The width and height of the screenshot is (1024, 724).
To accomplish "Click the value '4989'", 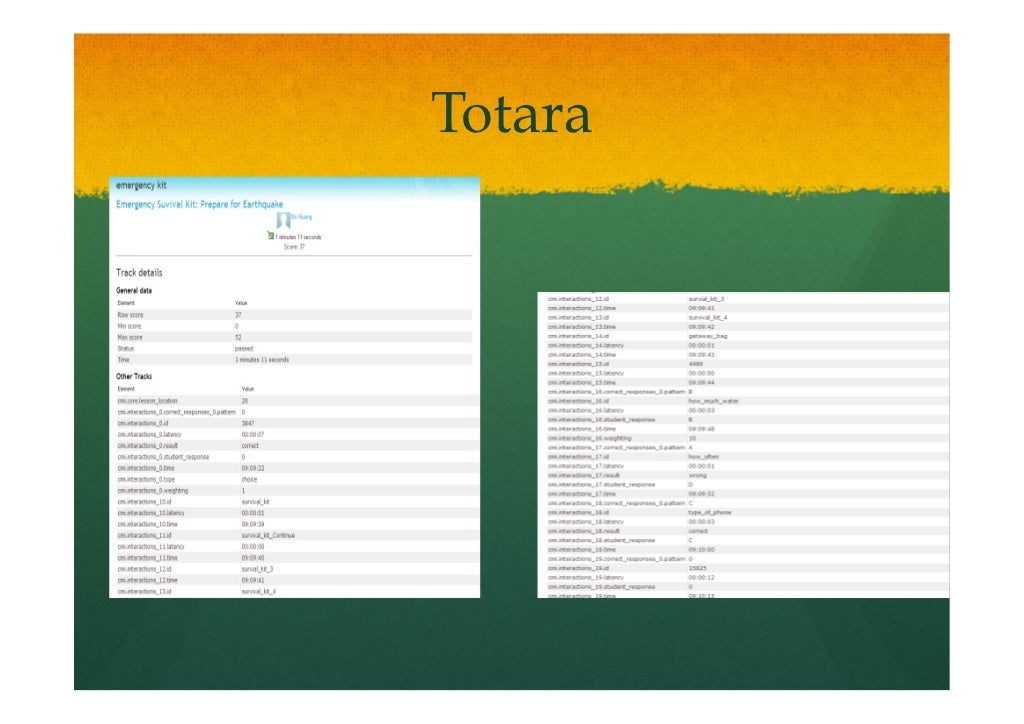I will pyautogui.click(x=696, y=364).
